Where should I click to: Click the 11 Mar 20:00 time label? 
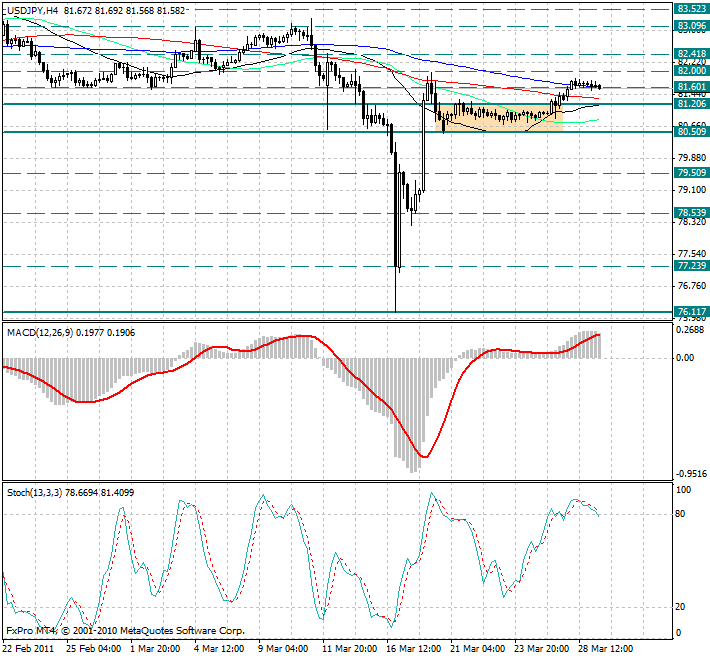coord(350,649)
